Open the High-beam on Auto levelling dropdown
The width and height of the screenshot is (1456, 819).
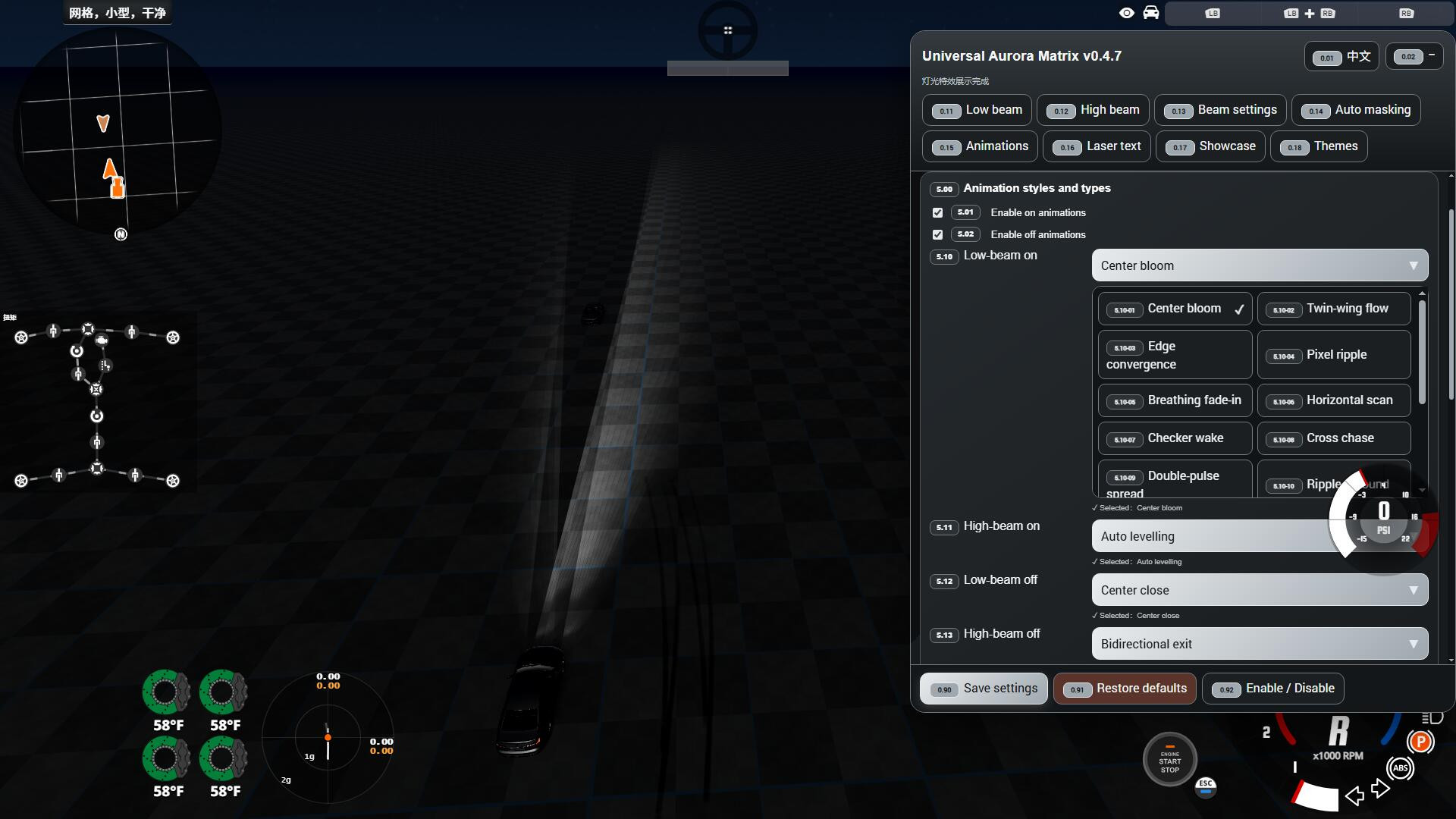(1260, 536)
